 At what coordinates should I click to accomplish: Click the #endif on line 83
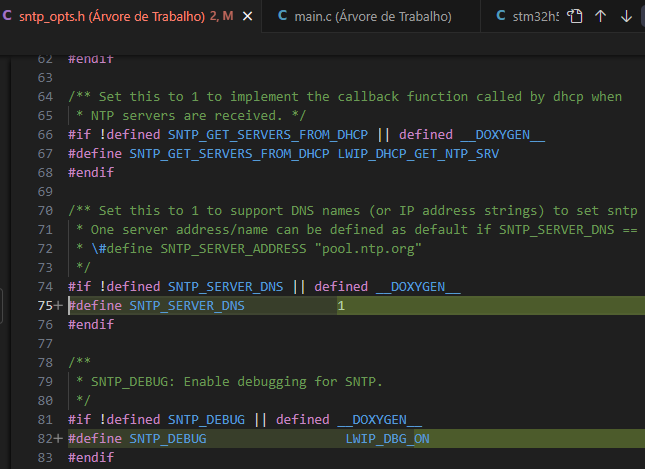click(x=91, y=457)
